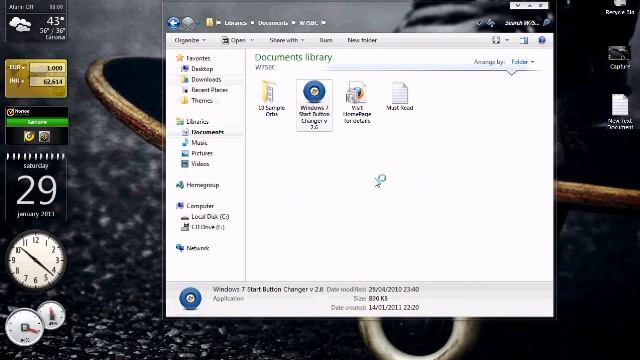Open Arrange by Folder dropdown
This screenshot has height=360, width=640.
click(x=522, y=62)
